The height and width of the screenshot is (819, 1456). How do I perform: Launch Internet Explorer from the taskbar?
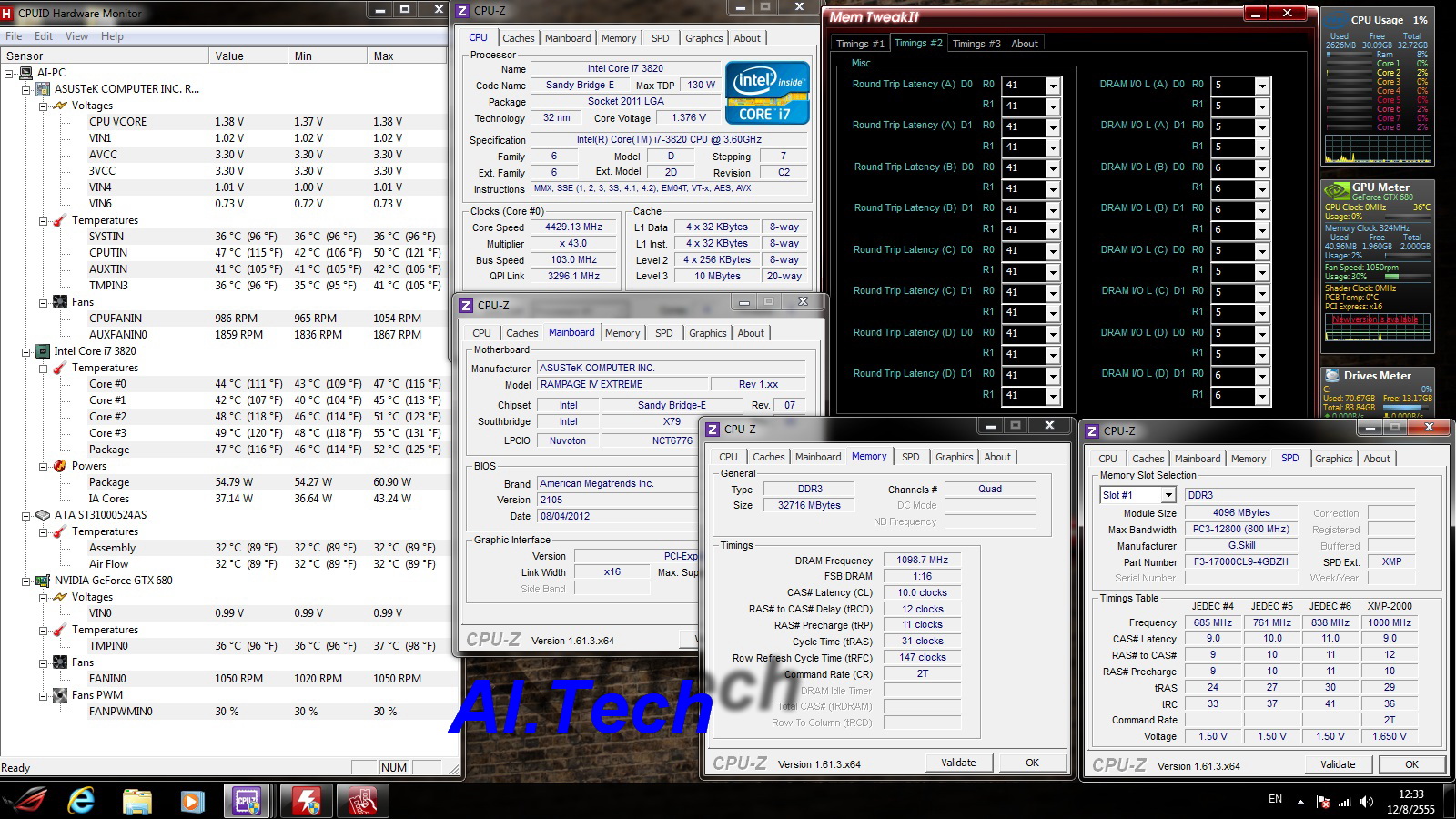tap(82, 801)
